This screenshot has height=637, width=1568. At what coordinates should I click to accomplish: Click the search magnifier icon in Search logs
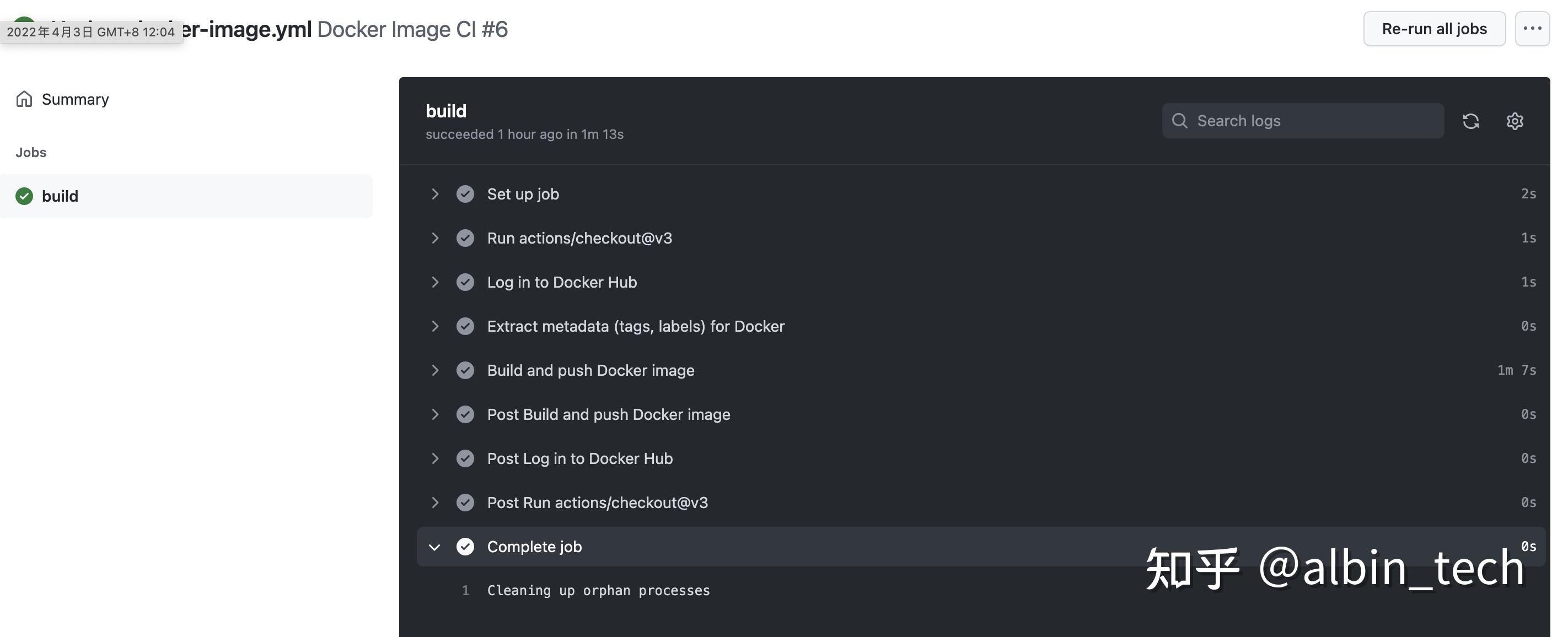point(1180,121)
